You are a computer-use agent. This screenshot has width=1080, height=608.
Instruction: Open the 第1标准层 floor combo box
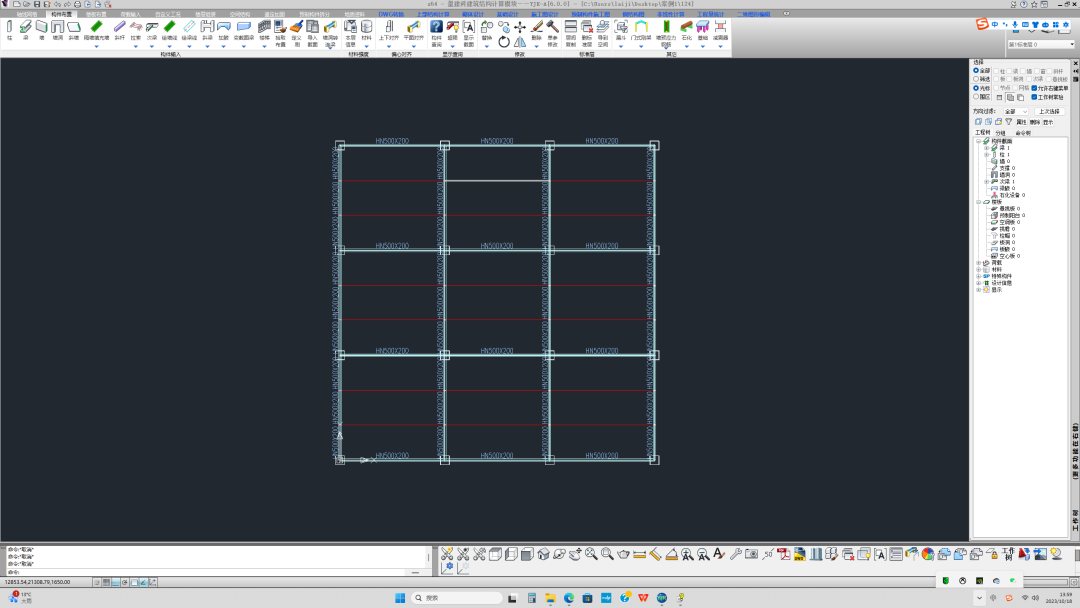pos(1041,45)
